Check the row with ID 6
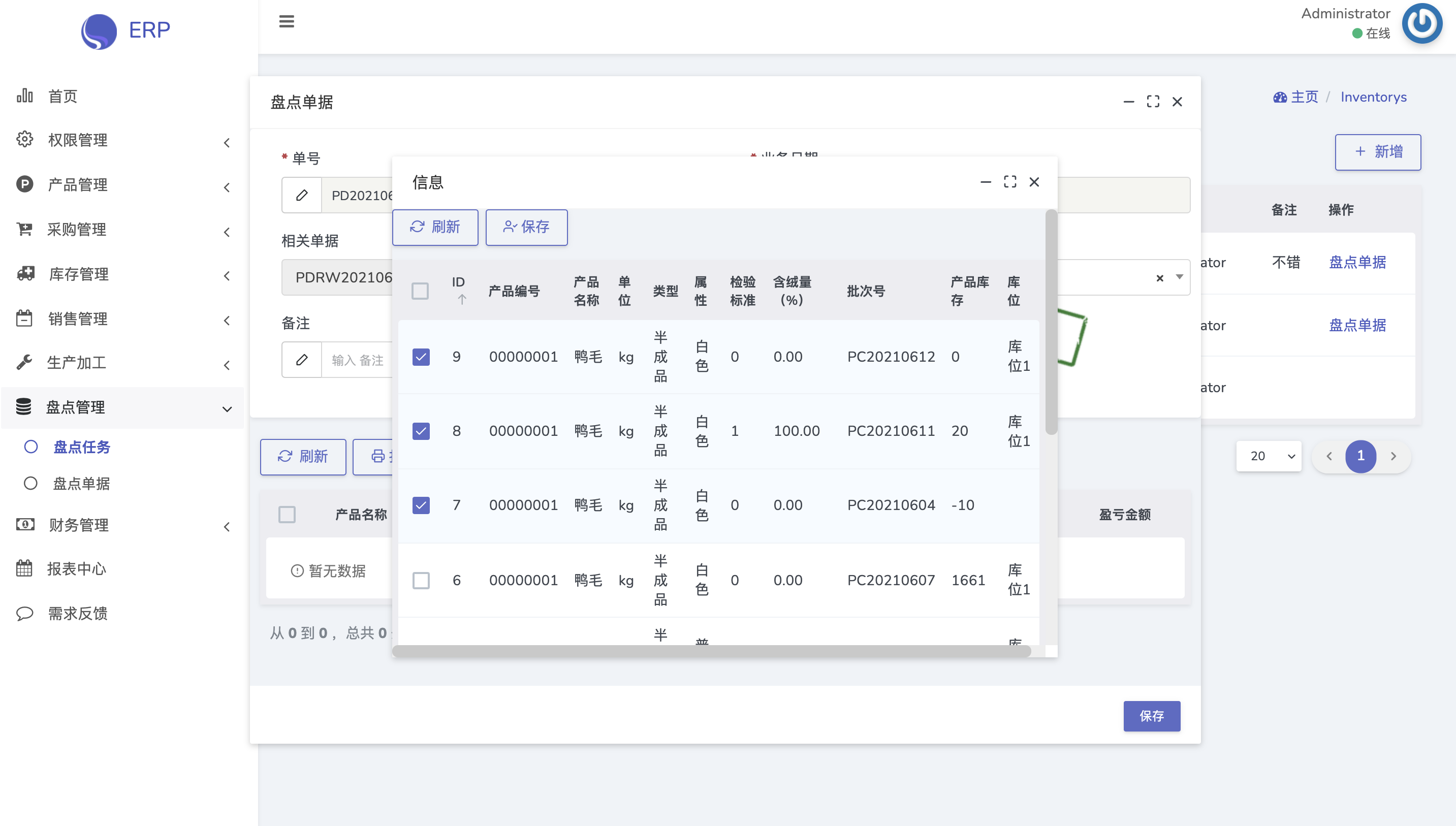The width and height of the screenshot is (1456, 826). coord(421,580)
